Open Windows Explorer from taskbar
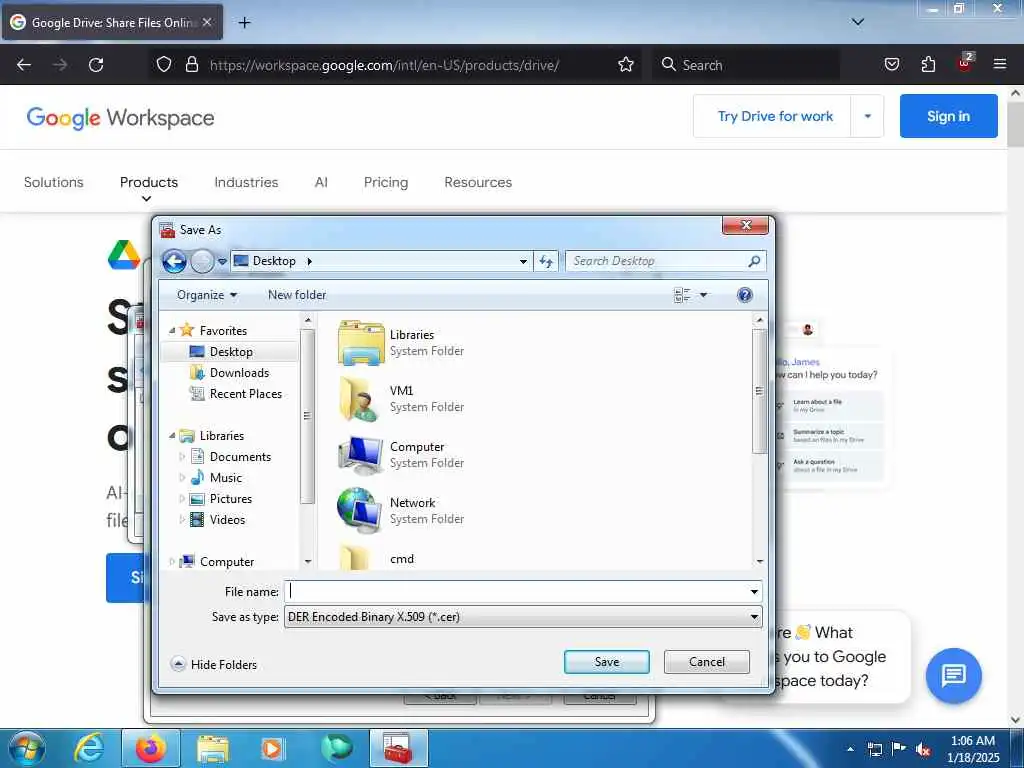This screenshot has width=1024, height=768. (x=213, y=748)
